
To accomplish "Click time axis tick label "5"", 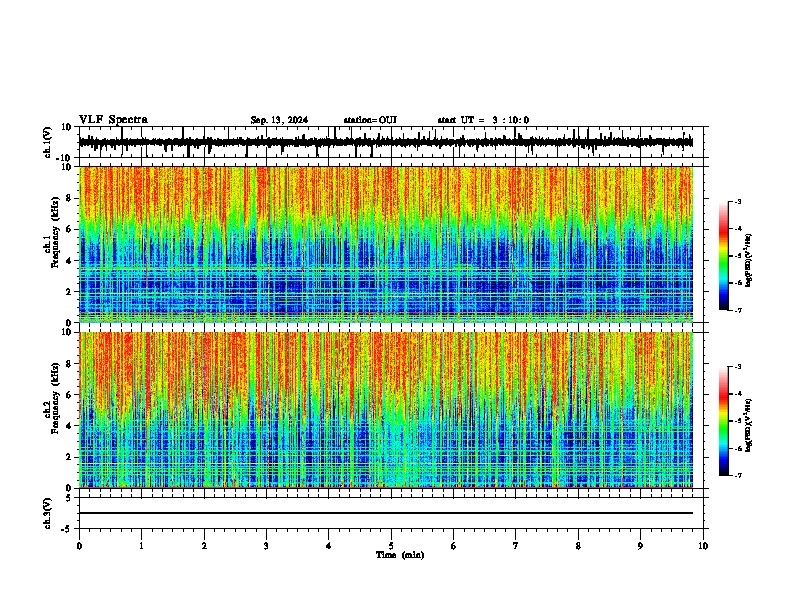I will (391, 546).
